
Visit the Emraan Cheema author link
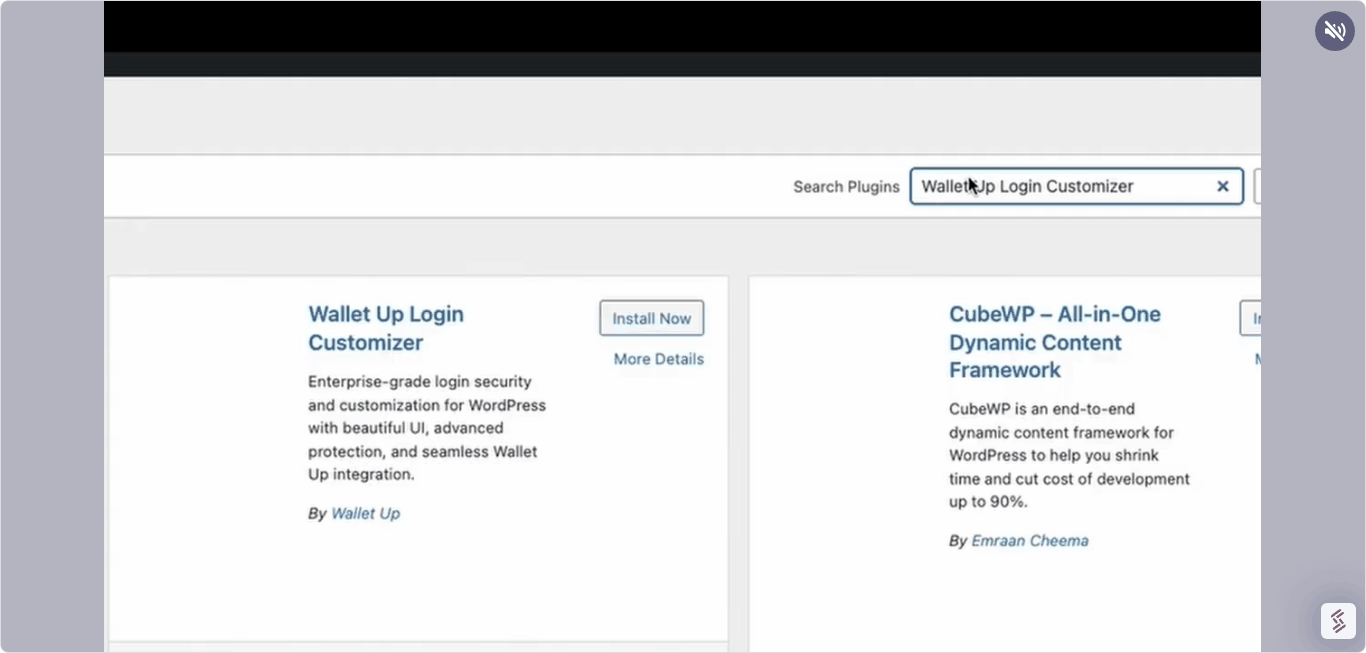(1030, 540)
